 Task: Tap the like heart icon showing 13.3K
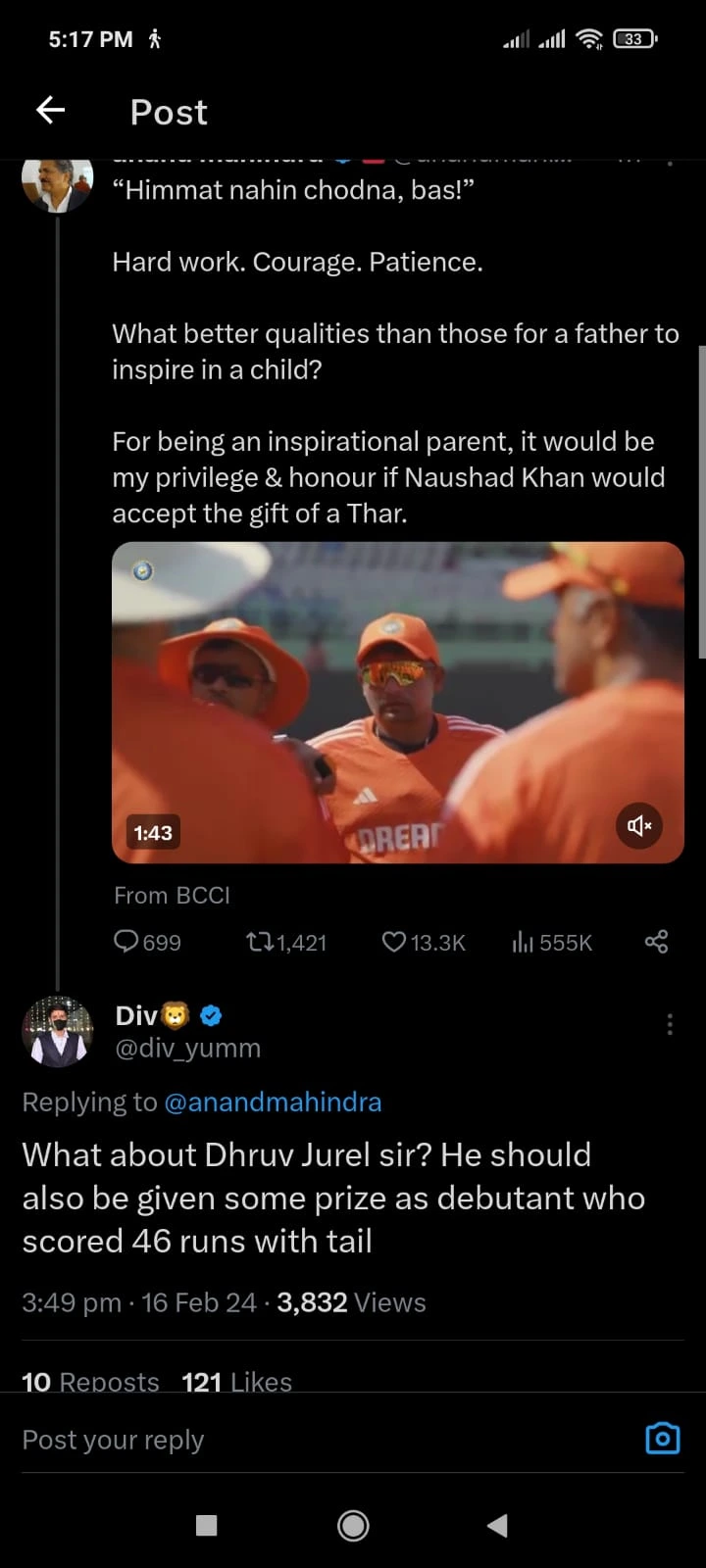[x=393, y=942]
